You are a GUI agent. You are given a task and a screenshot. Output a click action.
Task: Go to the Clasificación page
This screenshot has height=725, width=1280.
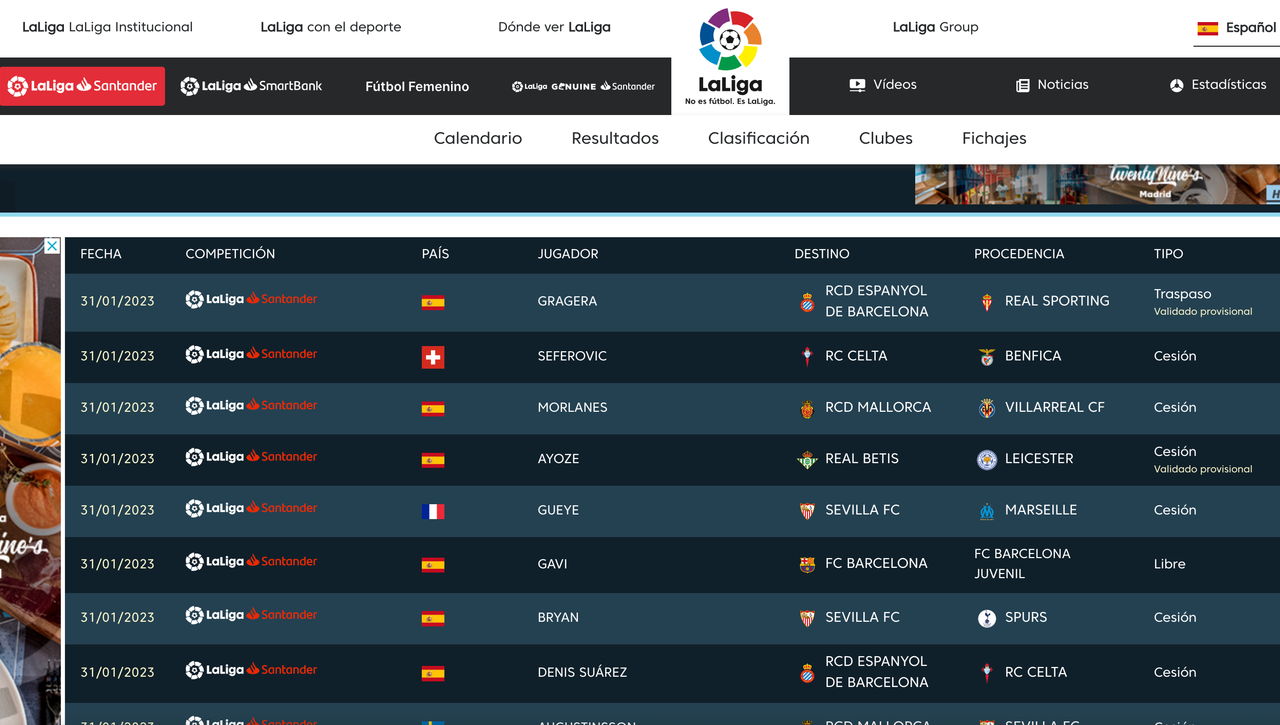click(x=758, y=138)
